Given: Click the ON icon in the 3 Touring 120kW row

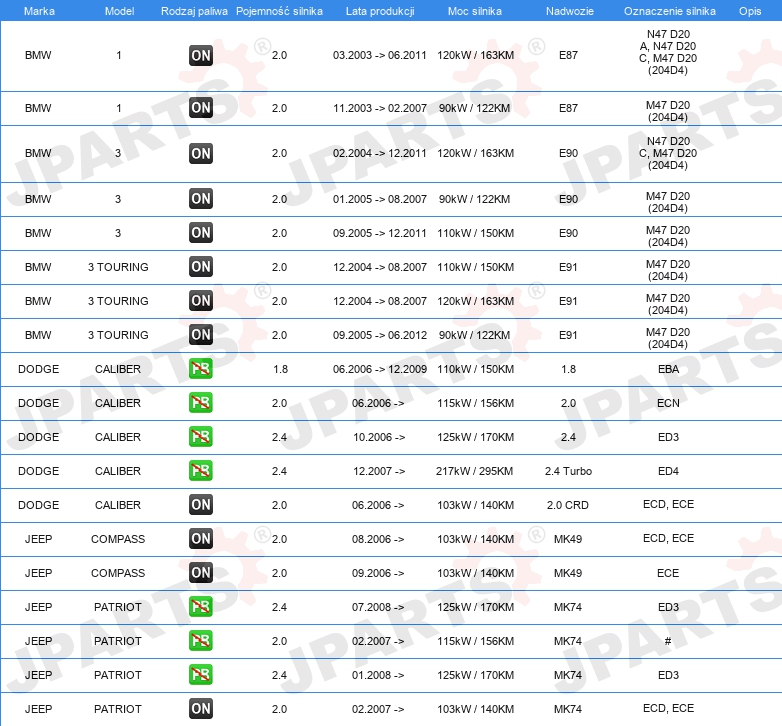Looking at the screenshot, I should click(x=200, y=300).
